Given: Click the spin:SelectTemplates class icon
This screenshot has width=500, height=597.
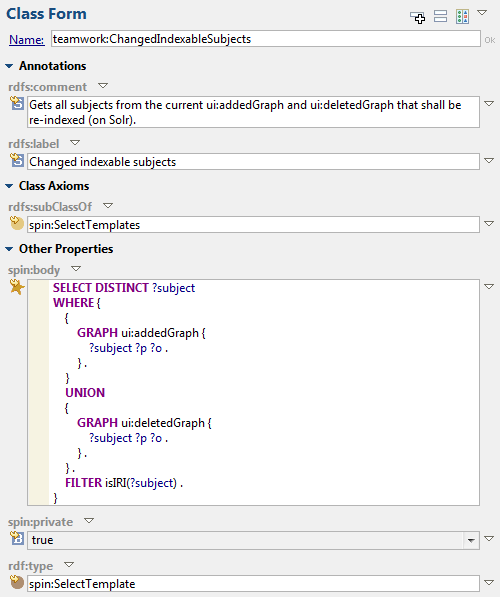Looking at the screenshot, I should coord(17,223).
